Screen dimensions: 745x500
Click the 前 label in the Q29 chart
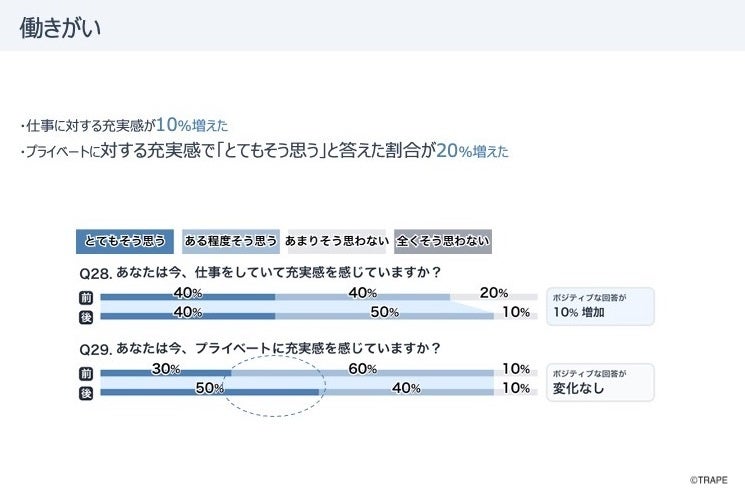86,372
